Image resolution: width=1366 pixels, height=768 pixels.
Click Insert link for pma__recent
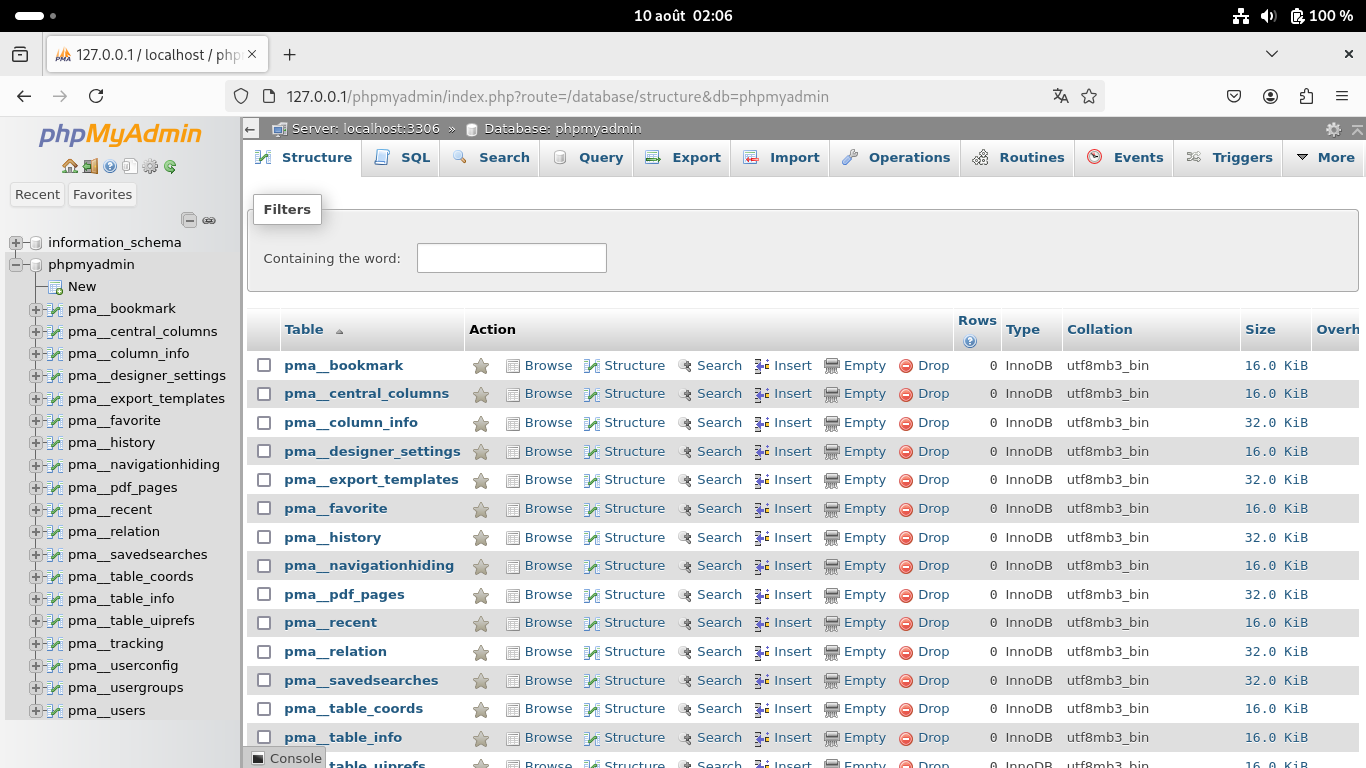(x=783, y=623)
